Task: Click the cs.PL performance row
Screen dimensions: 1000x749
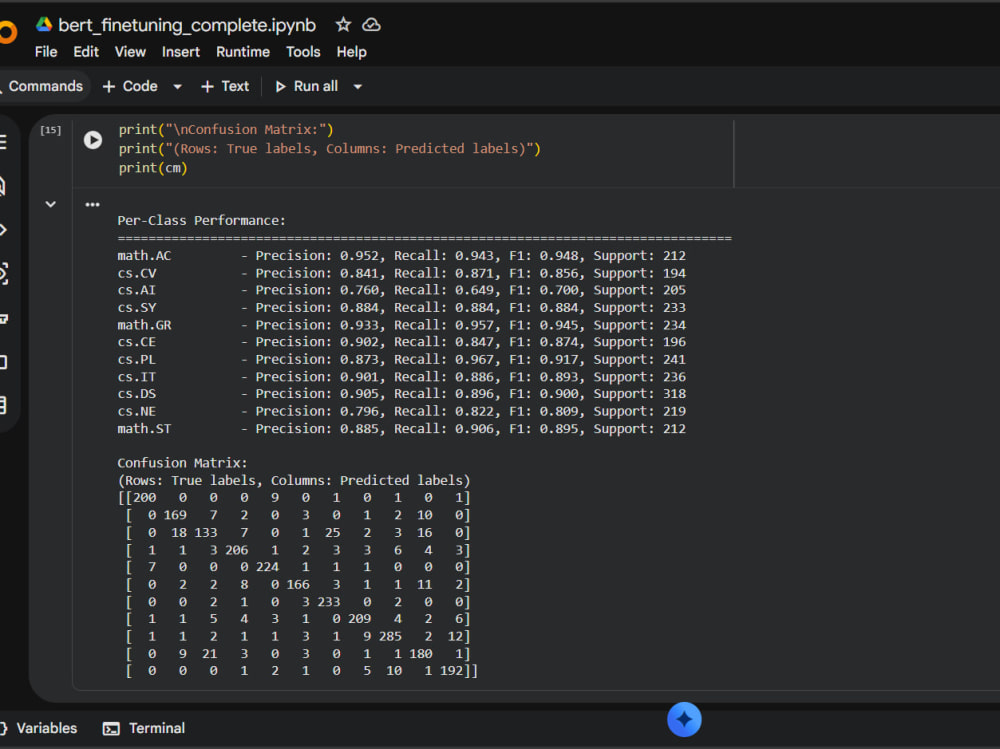Action: pyautogui.click(x=401, y=360)
